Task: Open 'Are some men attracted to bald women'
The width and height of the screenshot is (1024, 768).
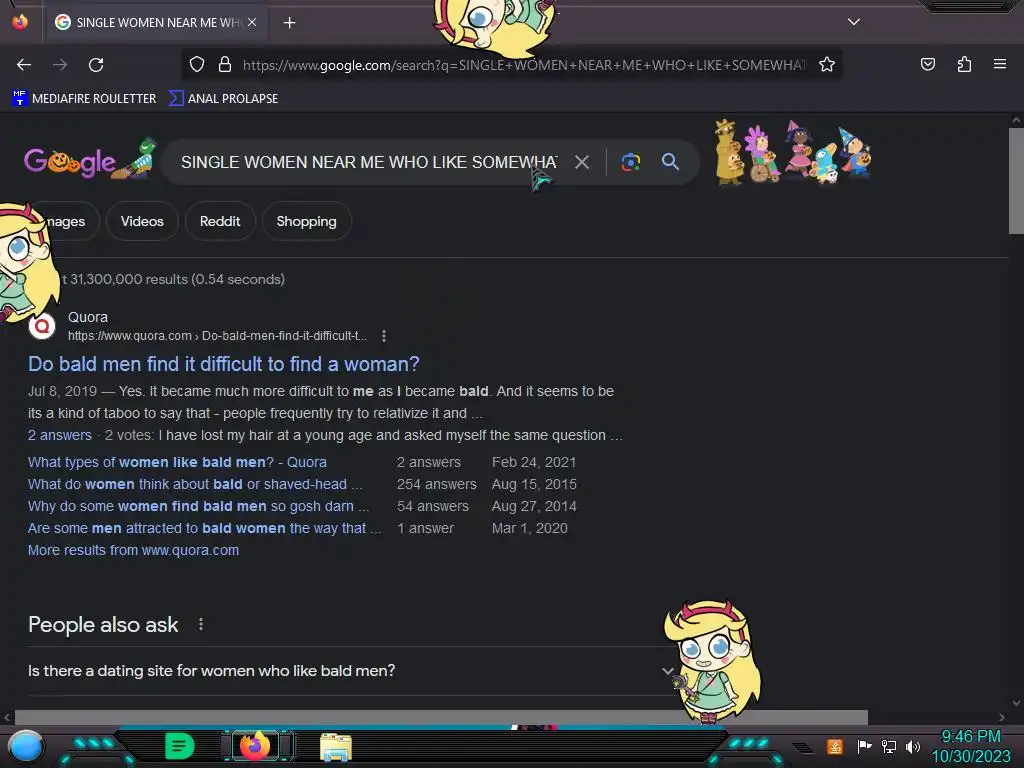Action: pos(204,528)
